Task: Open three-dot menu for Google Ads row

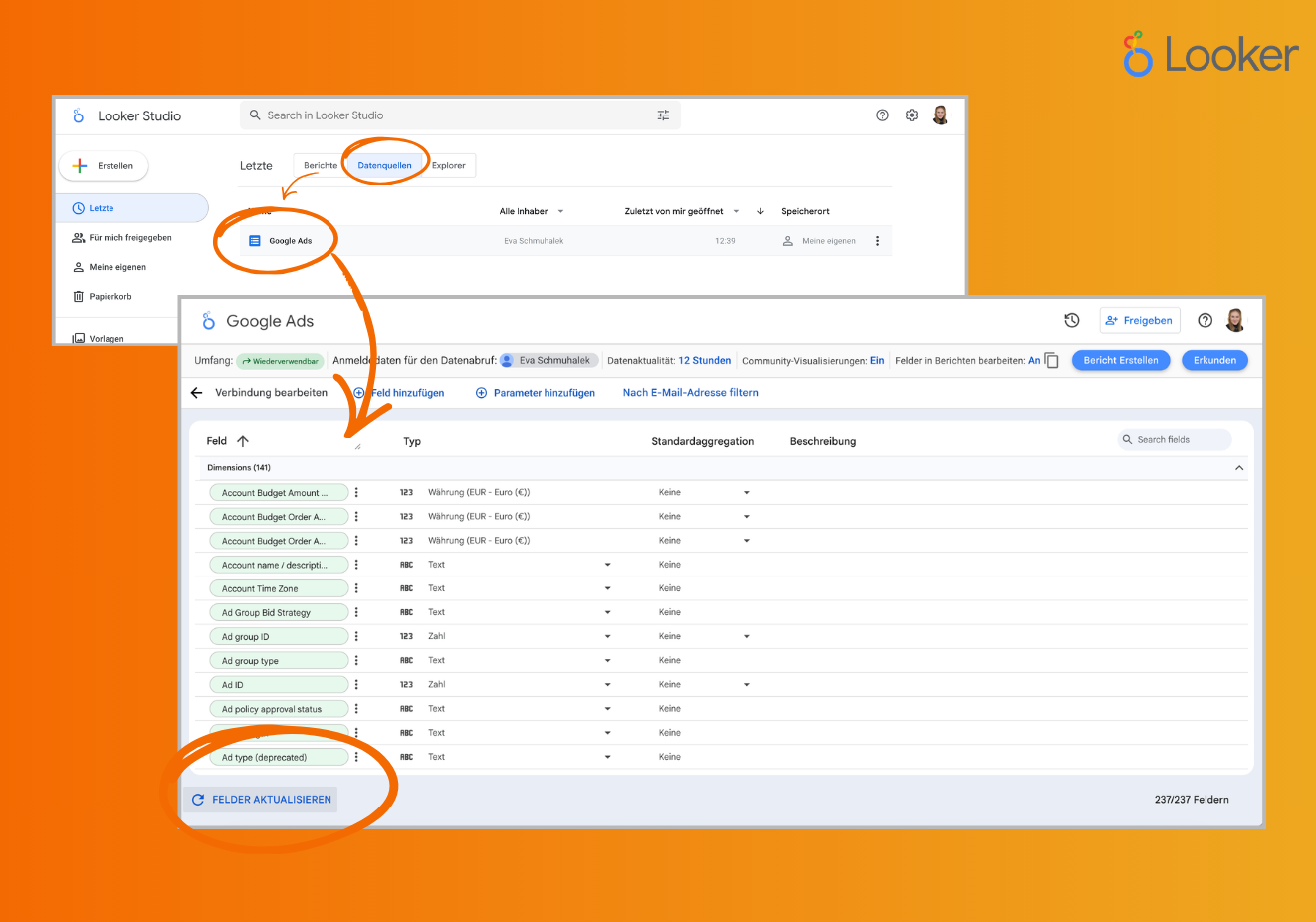Action: 877,241
